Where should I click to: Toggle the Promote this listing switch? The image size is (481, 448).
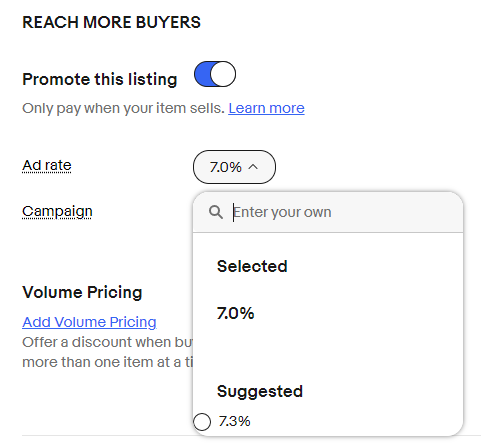(x=215, y=74)
